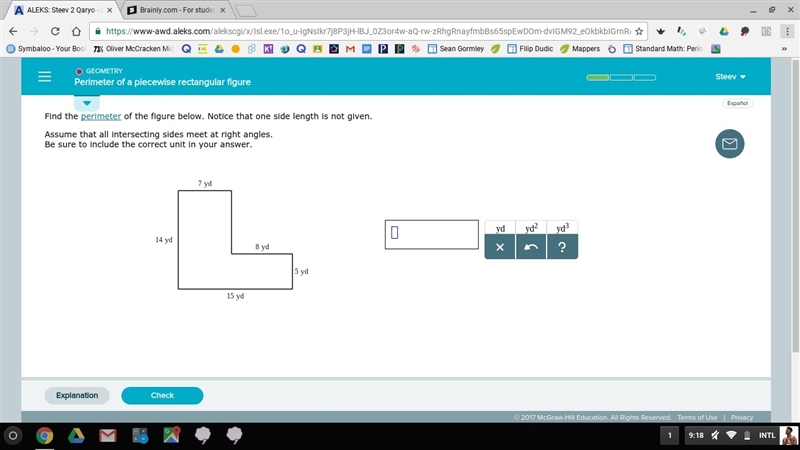Open help with the question mark button
Viewport: 800px width, 450px height.
(x=562, y=247)
